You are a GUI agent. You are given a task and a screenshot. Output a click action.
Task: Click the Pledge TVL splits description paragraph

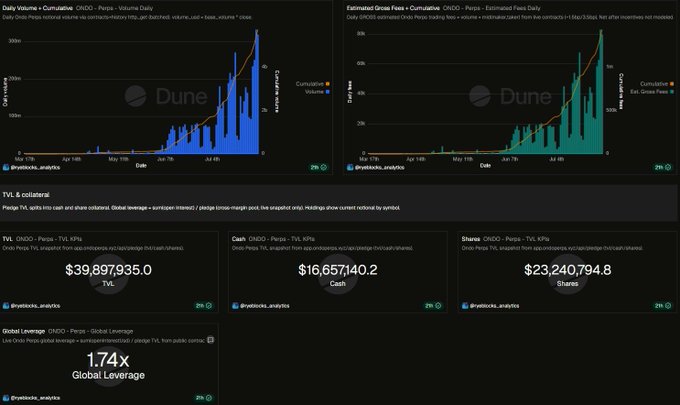(201, 208)
